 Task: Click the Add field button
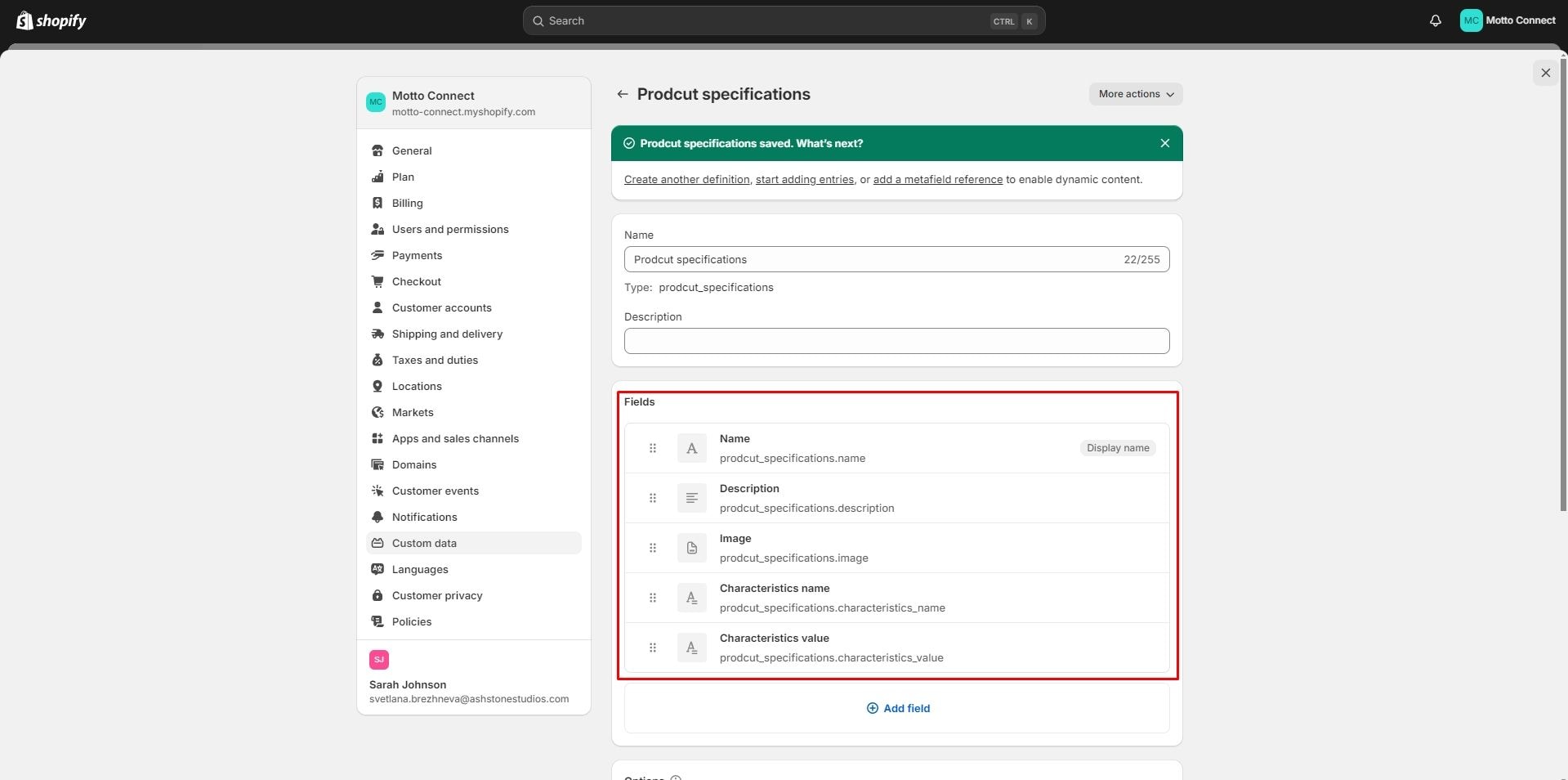tap(897, 708)
